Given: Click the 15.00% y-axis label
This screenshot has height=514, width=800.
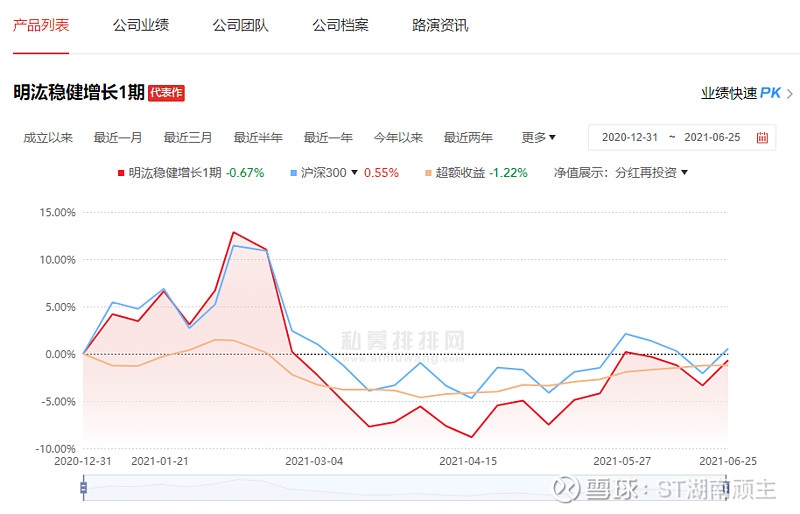Looking at the screenshot, I should click(x=57, y=212).
